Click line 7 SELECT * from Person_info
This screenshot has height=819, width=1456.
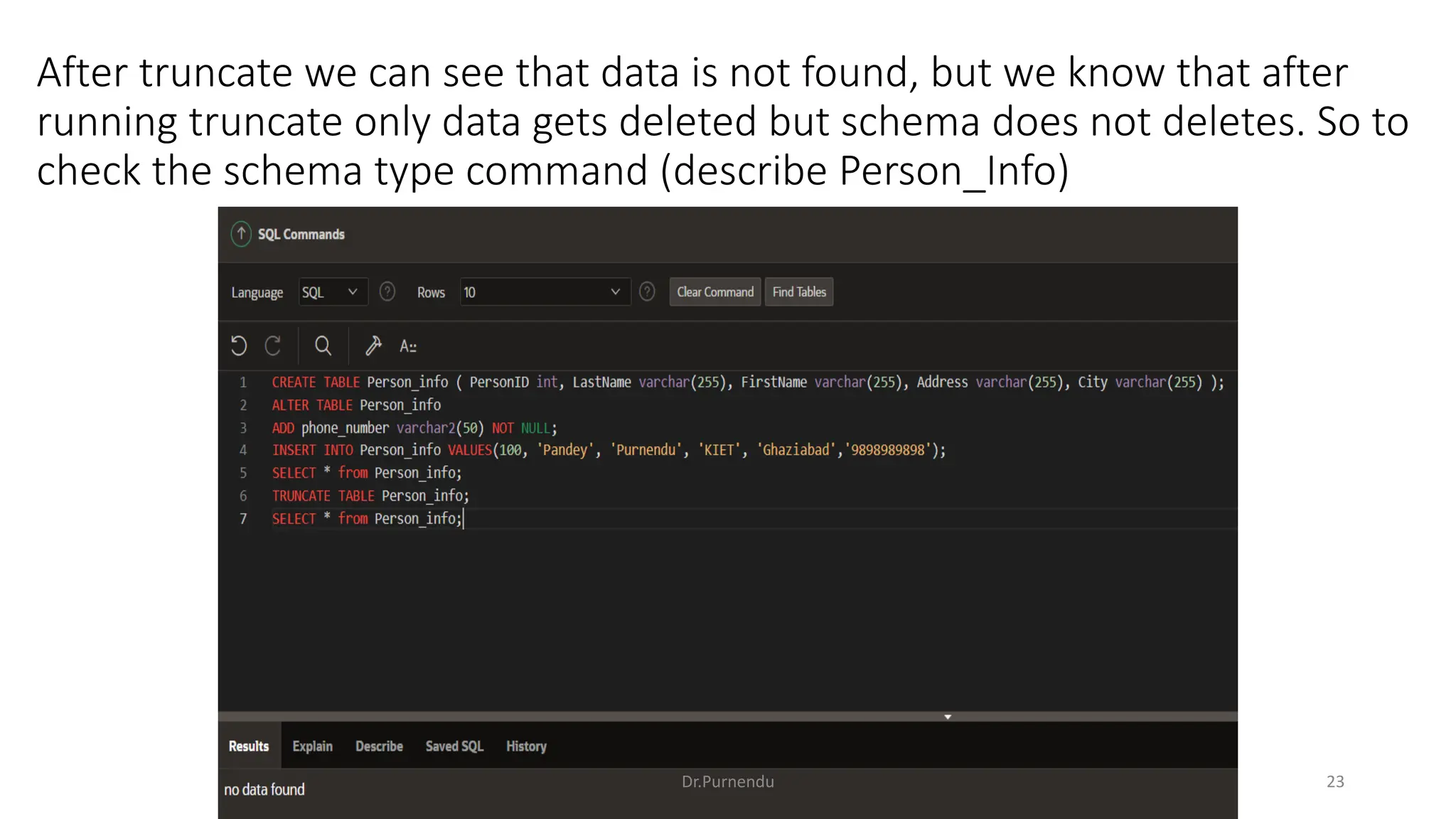(367, 518)
